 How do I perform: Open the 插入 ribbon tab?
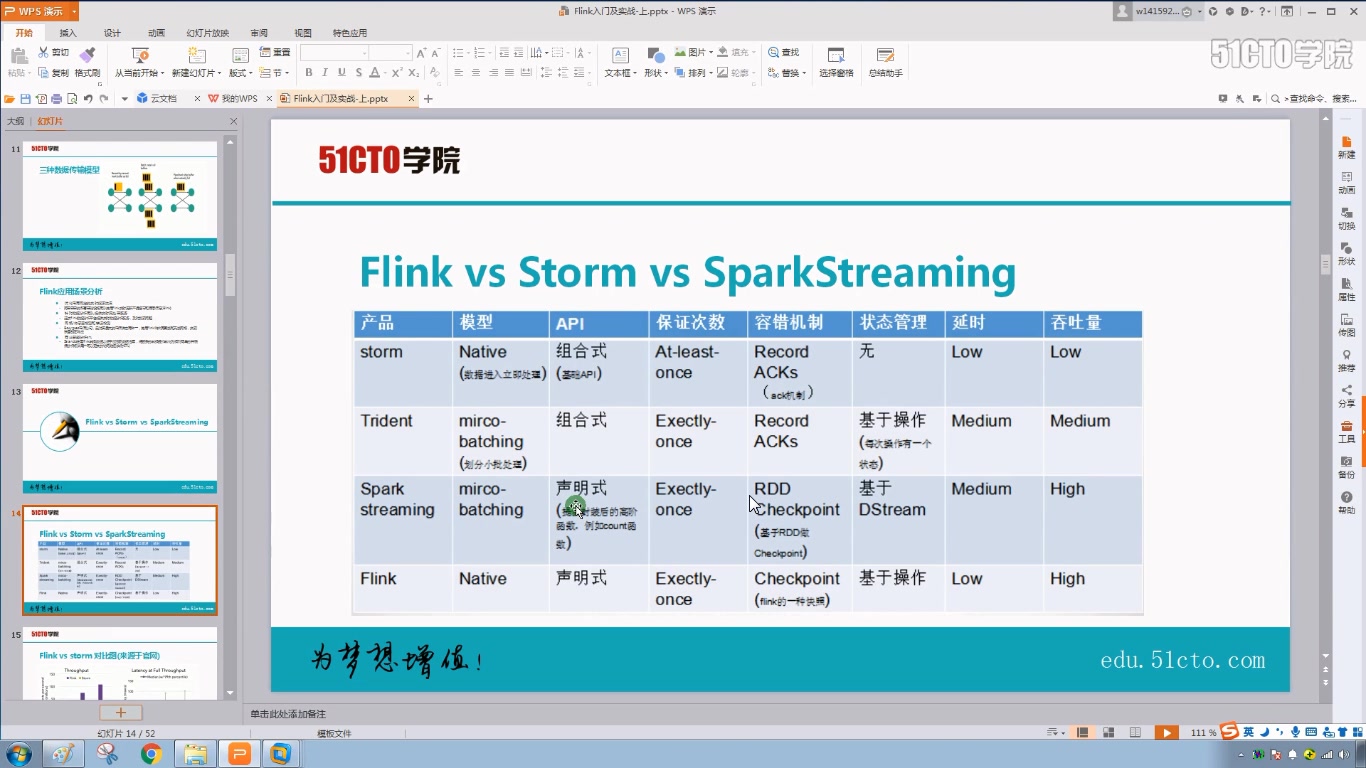[x=68, y=33]
